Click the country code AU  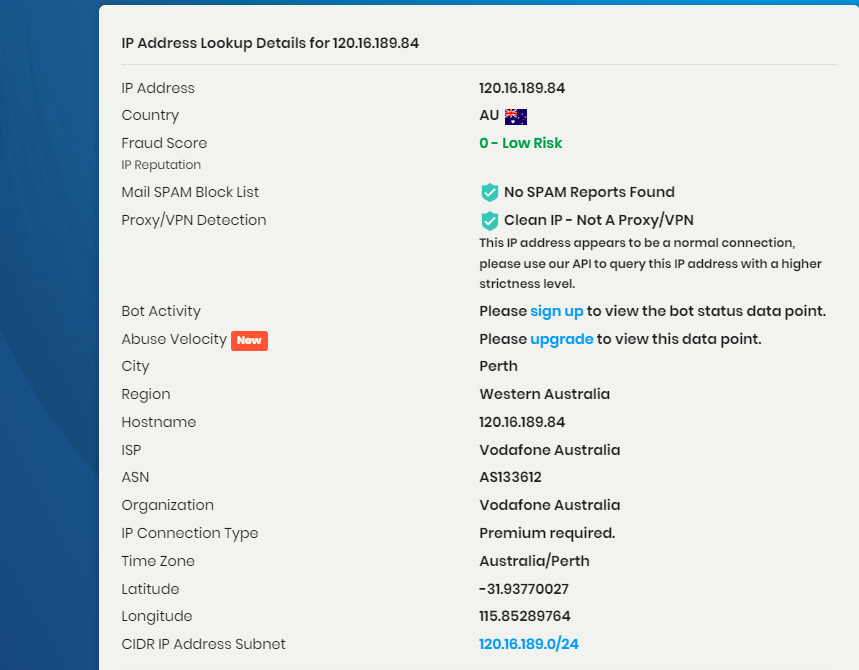pos(489,115)
